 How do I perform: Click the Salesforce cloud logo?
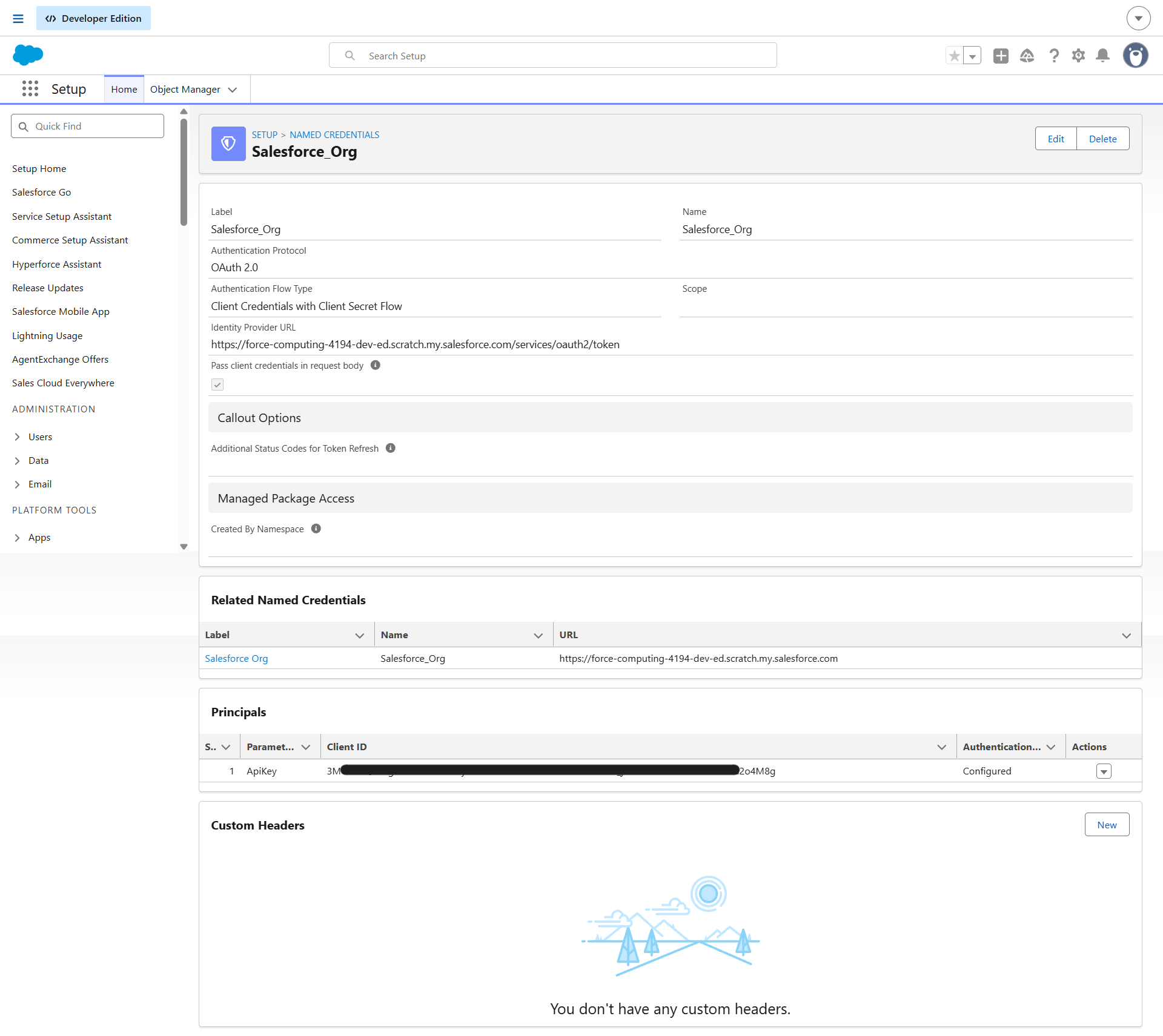[28, 55]
